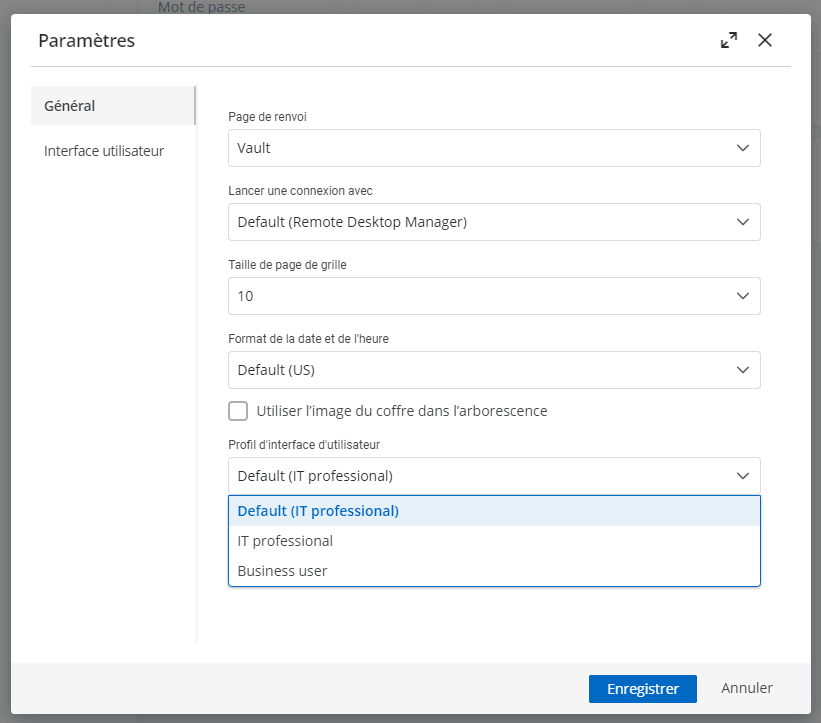Click the Profil d'interface field showing Default (IT professional)

coord(480,476)
